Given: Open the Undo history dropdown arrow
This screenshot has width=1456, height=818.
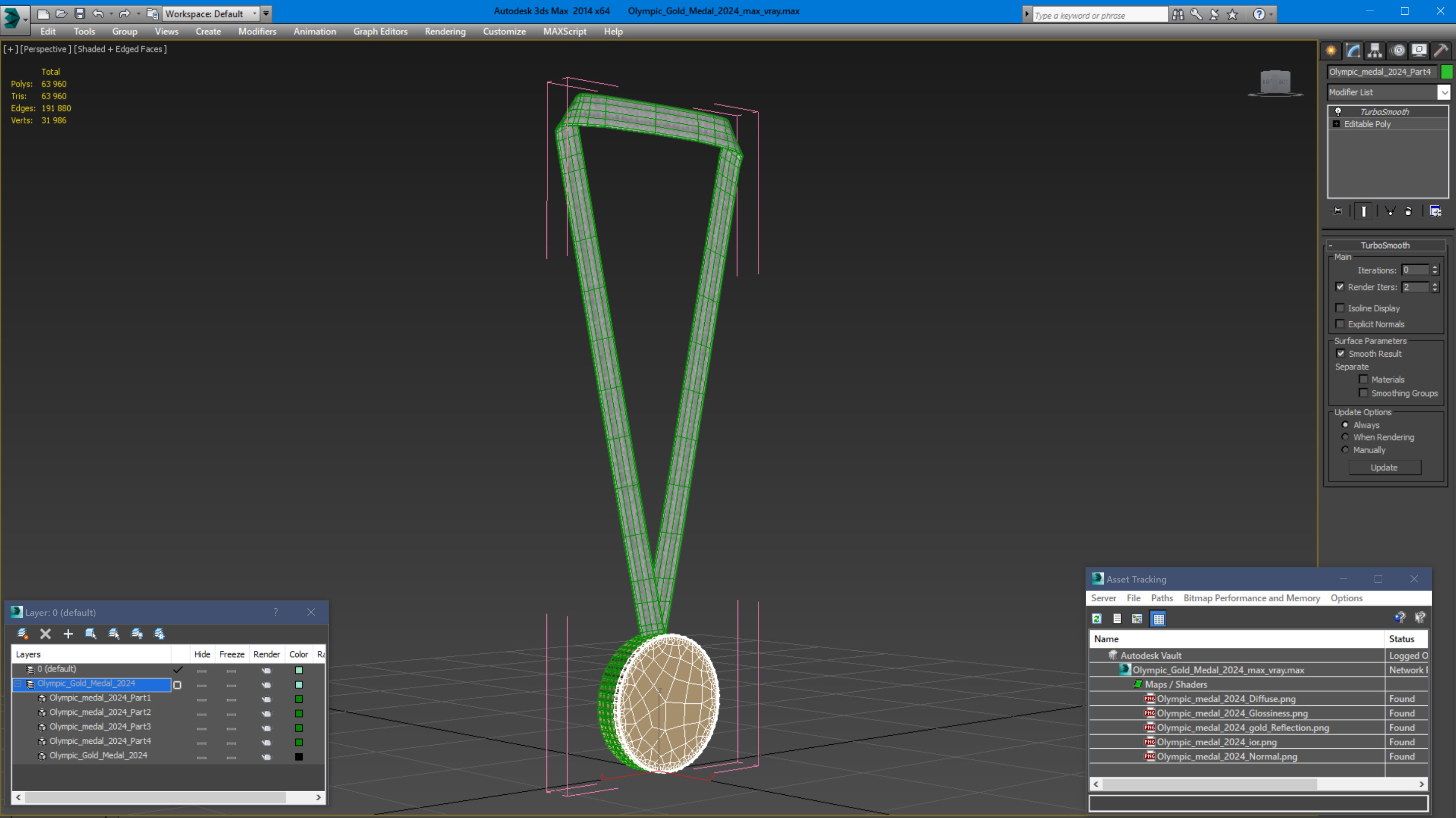Looking at the screenshot, I should 111,14.
